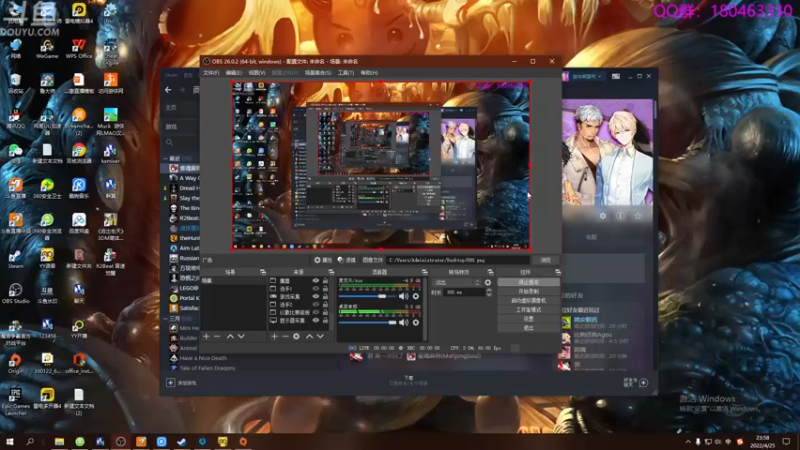Viewport: 800px width, 450px height.
Task: Toggle visibility of the 选手1 source
Action: pos(315,288)
